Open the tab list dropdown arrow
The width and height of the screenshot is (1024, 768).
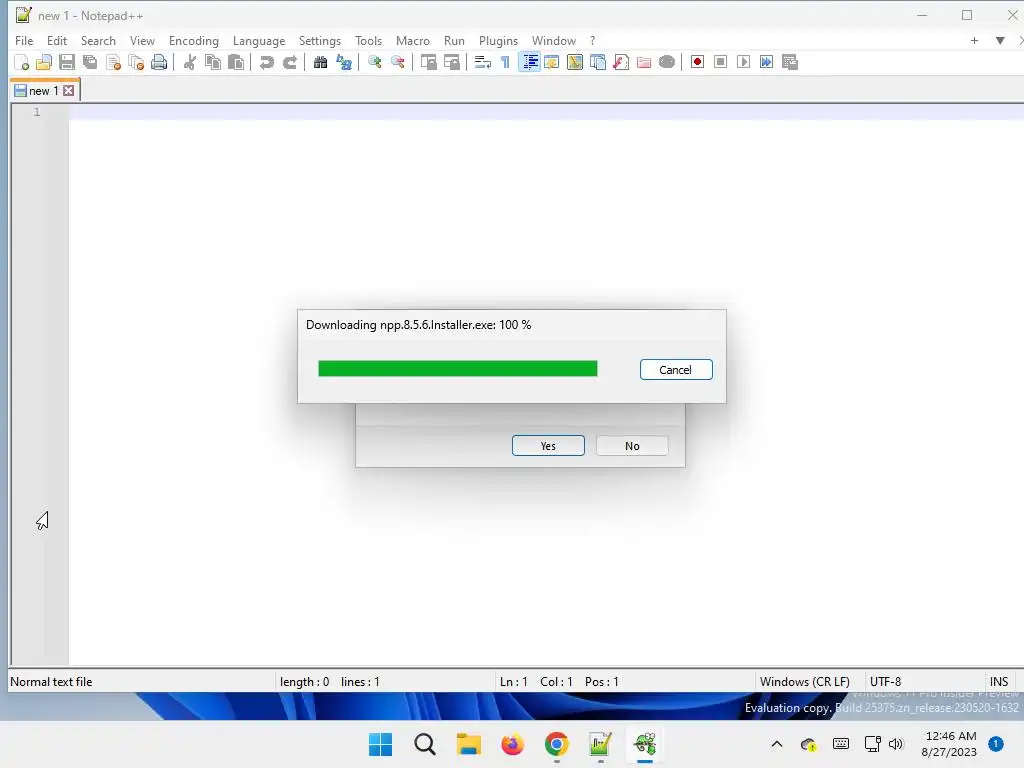[1000, 40]
